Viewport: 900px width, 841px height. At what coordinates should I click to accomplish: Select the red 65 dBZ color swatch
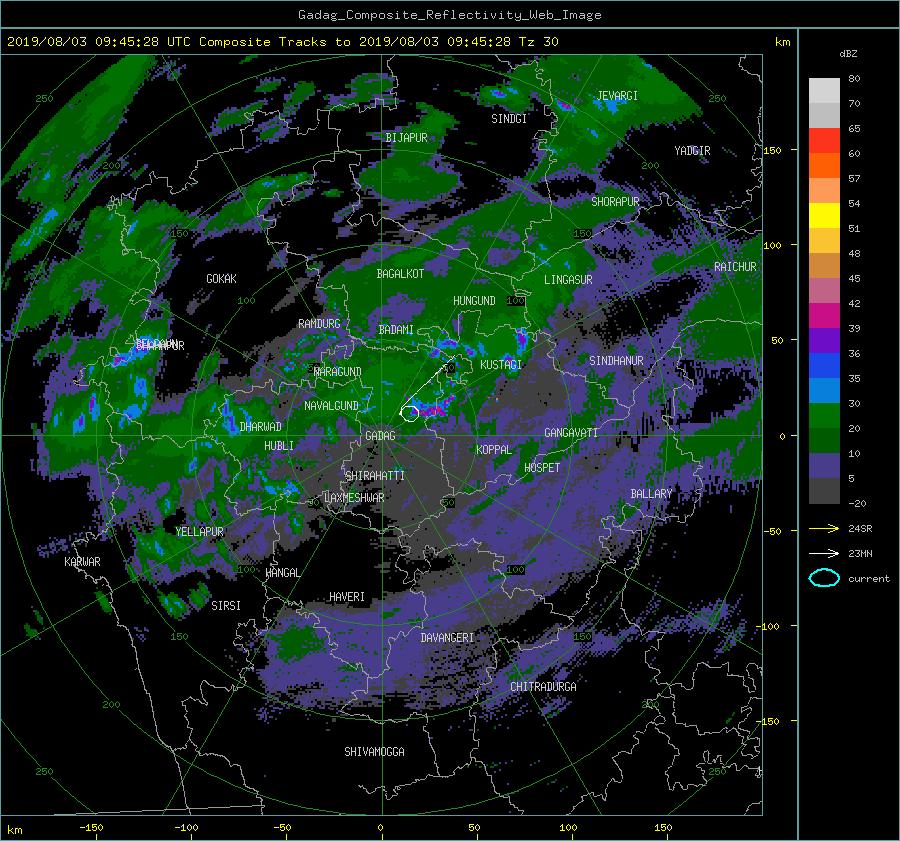tap(824, 140)
